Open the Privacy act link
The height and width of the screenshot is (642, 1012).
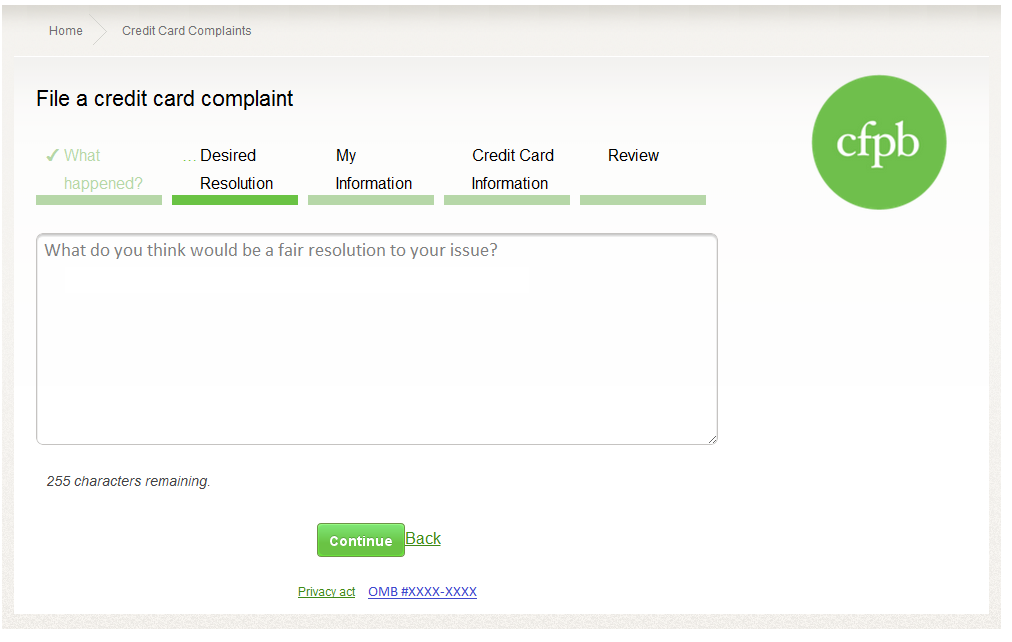click(x=327, y=592)
